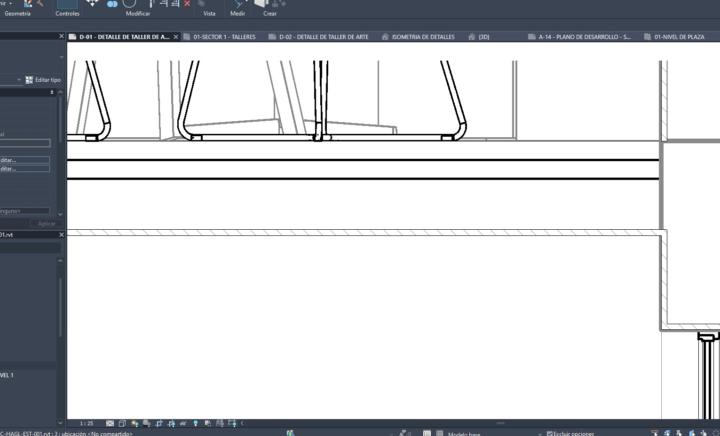Click the properties panel vertical scrollbar
Viewport: 720px width, 436px height.
pos(59,150)
